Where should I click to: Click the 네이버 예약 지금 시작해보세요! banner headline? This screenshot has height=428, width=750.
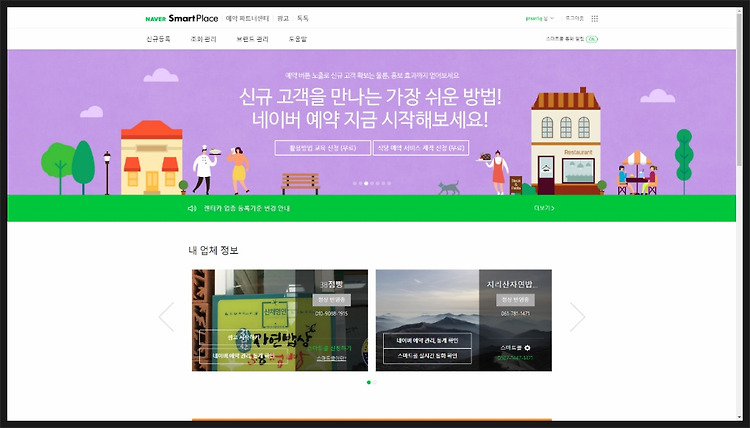pos(370,120)
